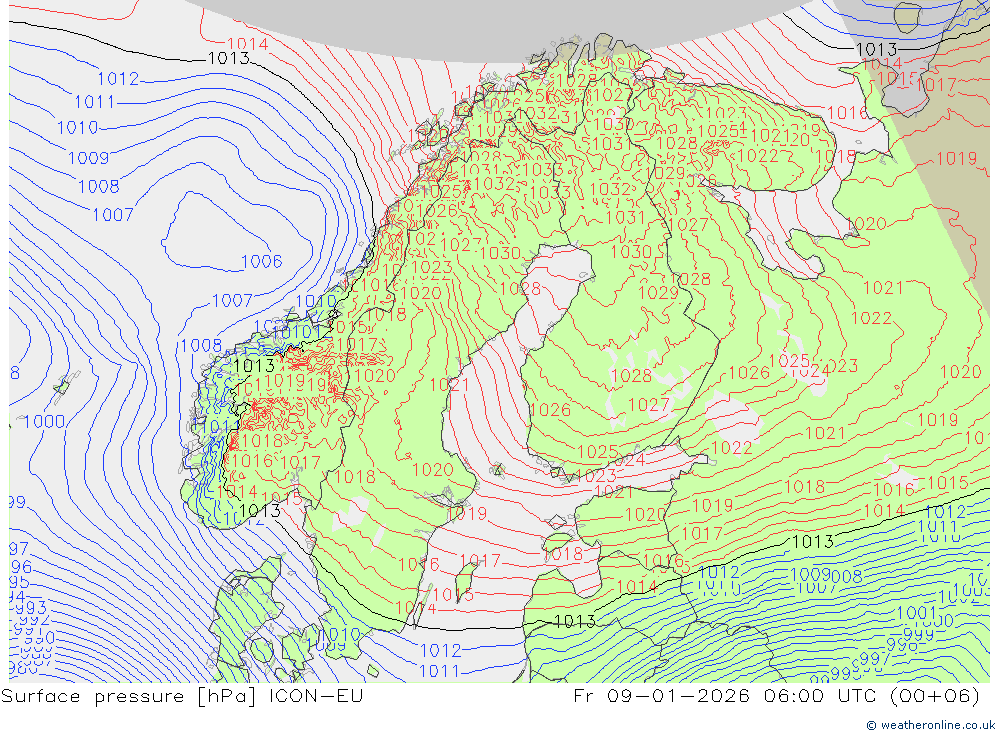The height and width of the screenshot is (733, 1000).
Task: Click the blue '1000' label beside the Faroe Islands
Action: [x=45, y=422]
